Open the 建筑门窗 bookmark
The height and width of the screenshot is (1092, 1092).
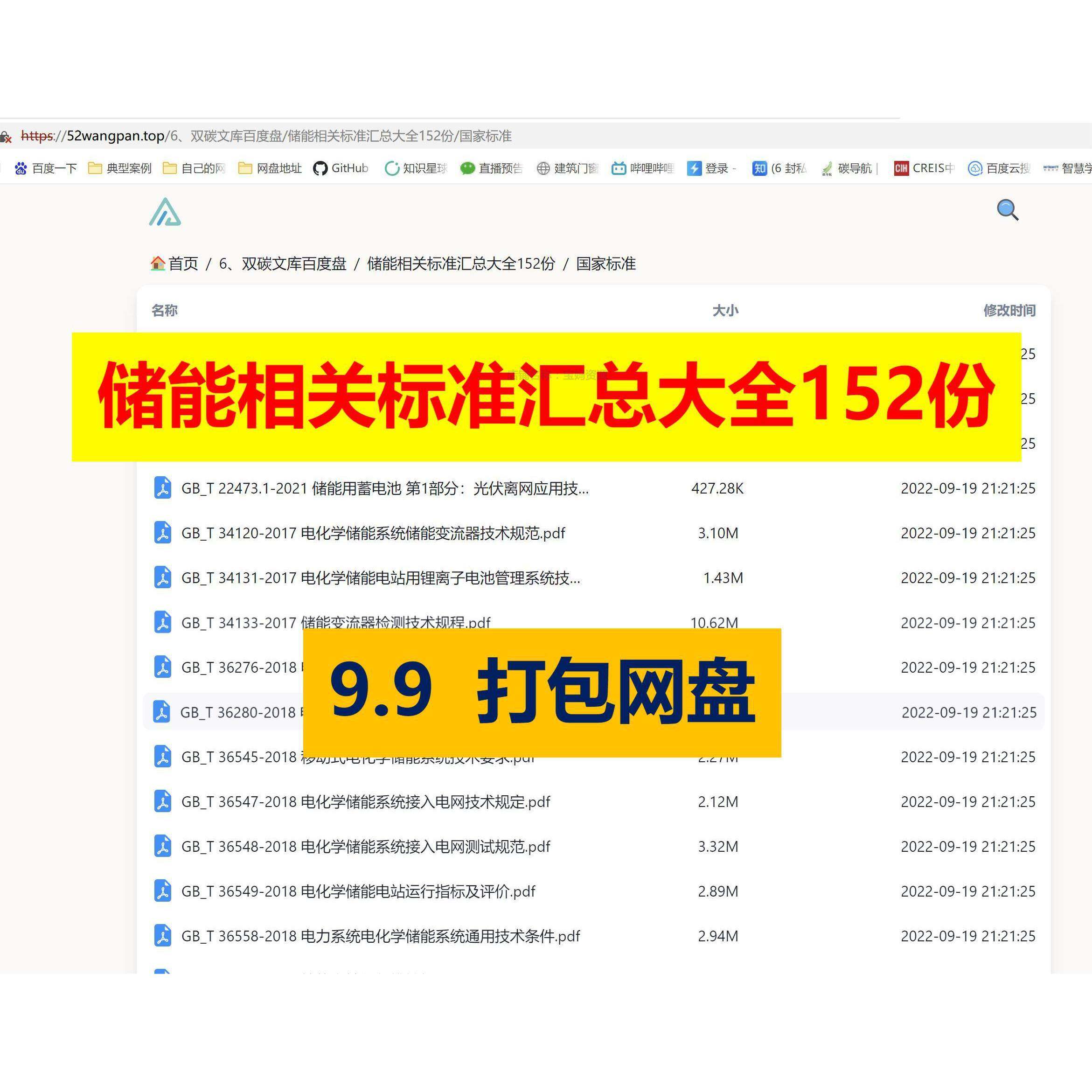point(567,168)
